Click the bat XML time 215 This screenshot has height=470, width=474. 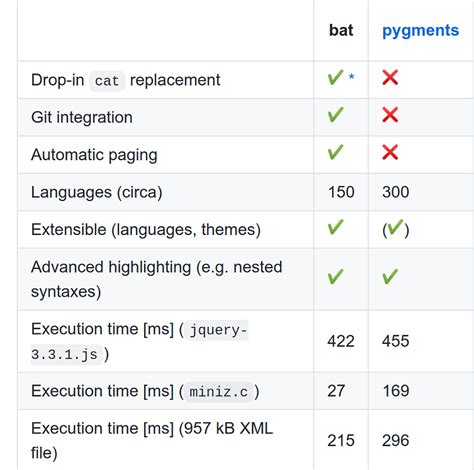tap(341, 441)
